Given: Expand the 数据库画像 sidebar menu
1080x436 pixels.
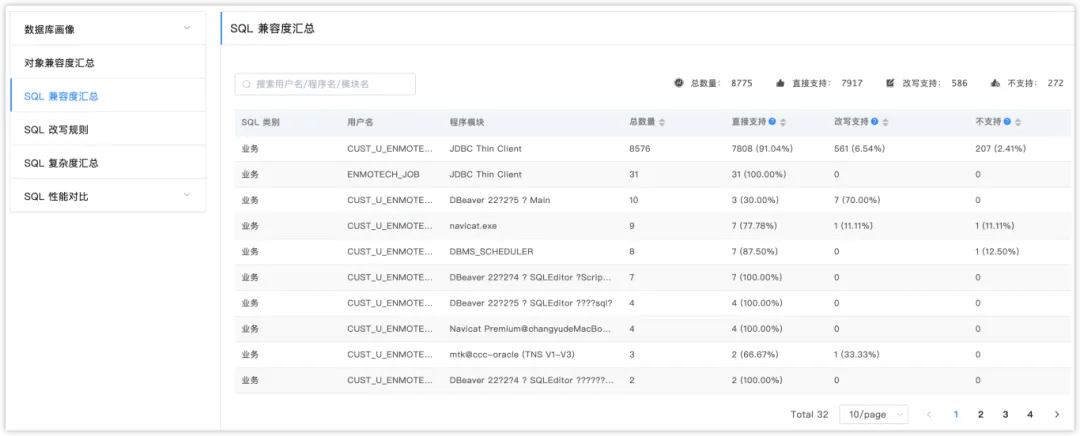Looking at the screenshot, I should [x=186, y=29].
